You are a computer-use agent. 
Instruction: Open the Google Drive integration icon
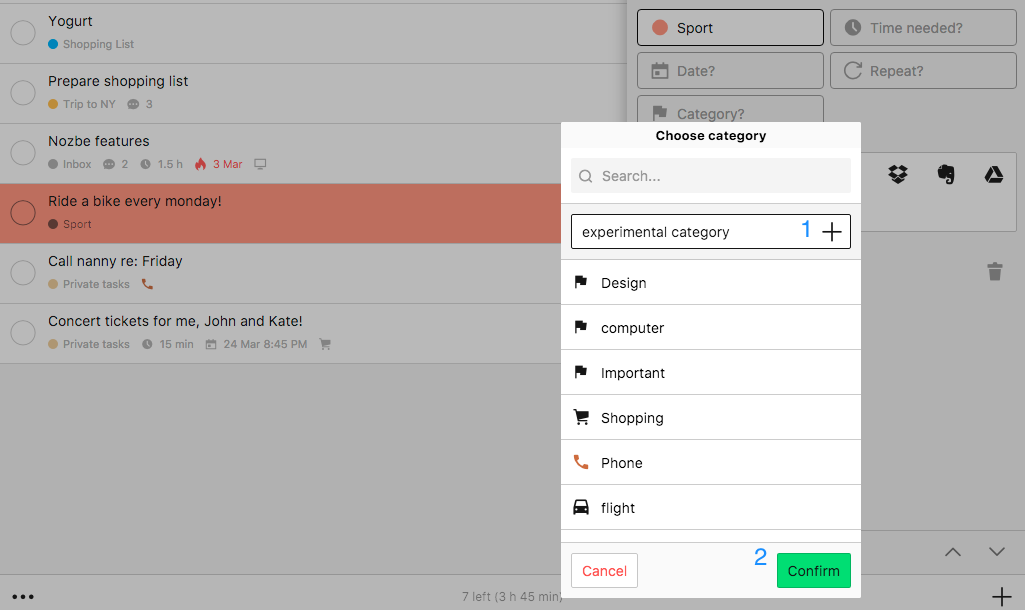point(993,174)
